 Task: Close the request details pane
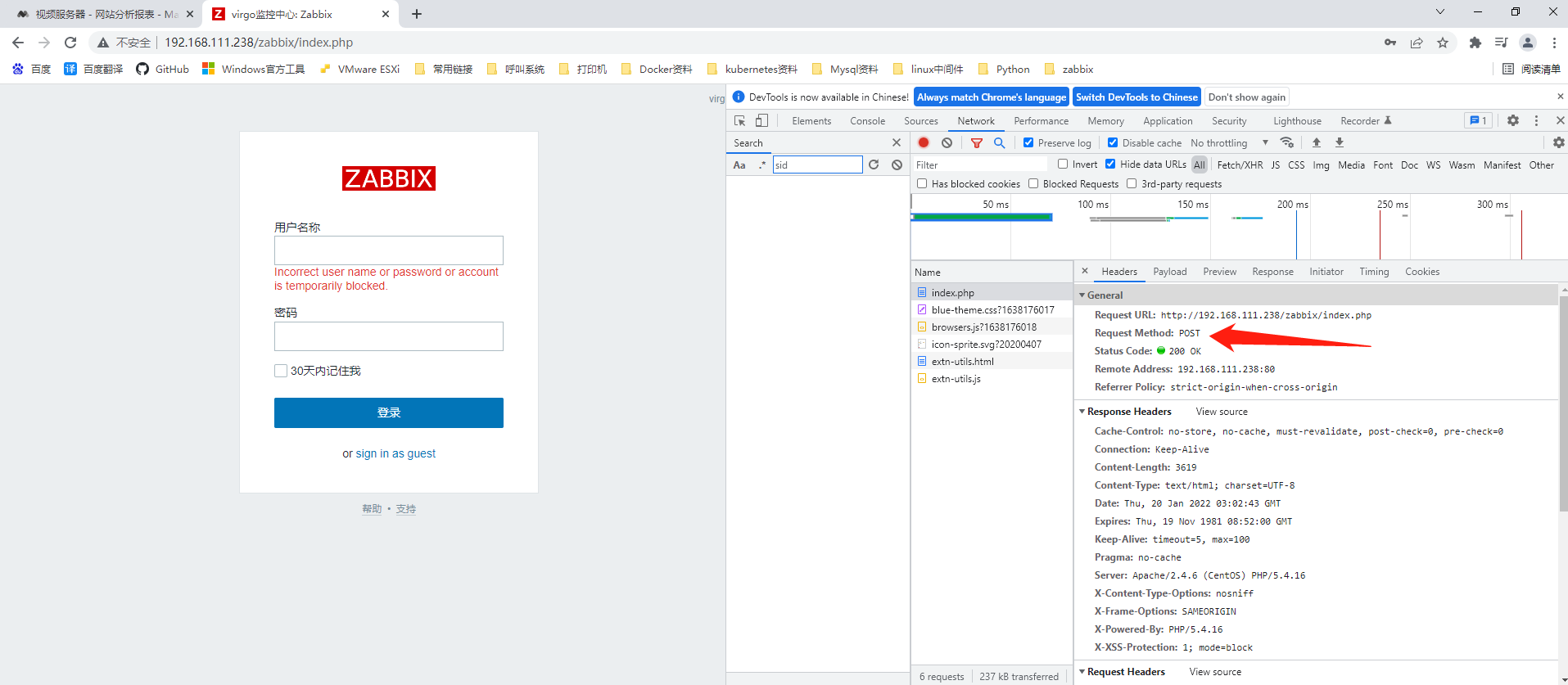pos(1085,271)
